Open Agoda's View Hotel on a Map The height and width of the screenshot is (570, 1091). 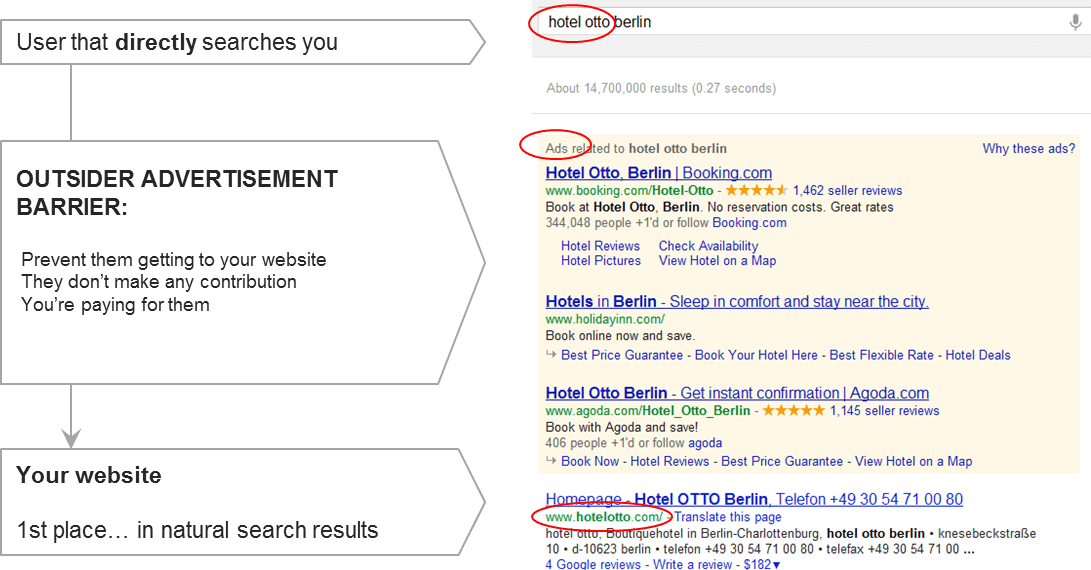click(914, 461)
